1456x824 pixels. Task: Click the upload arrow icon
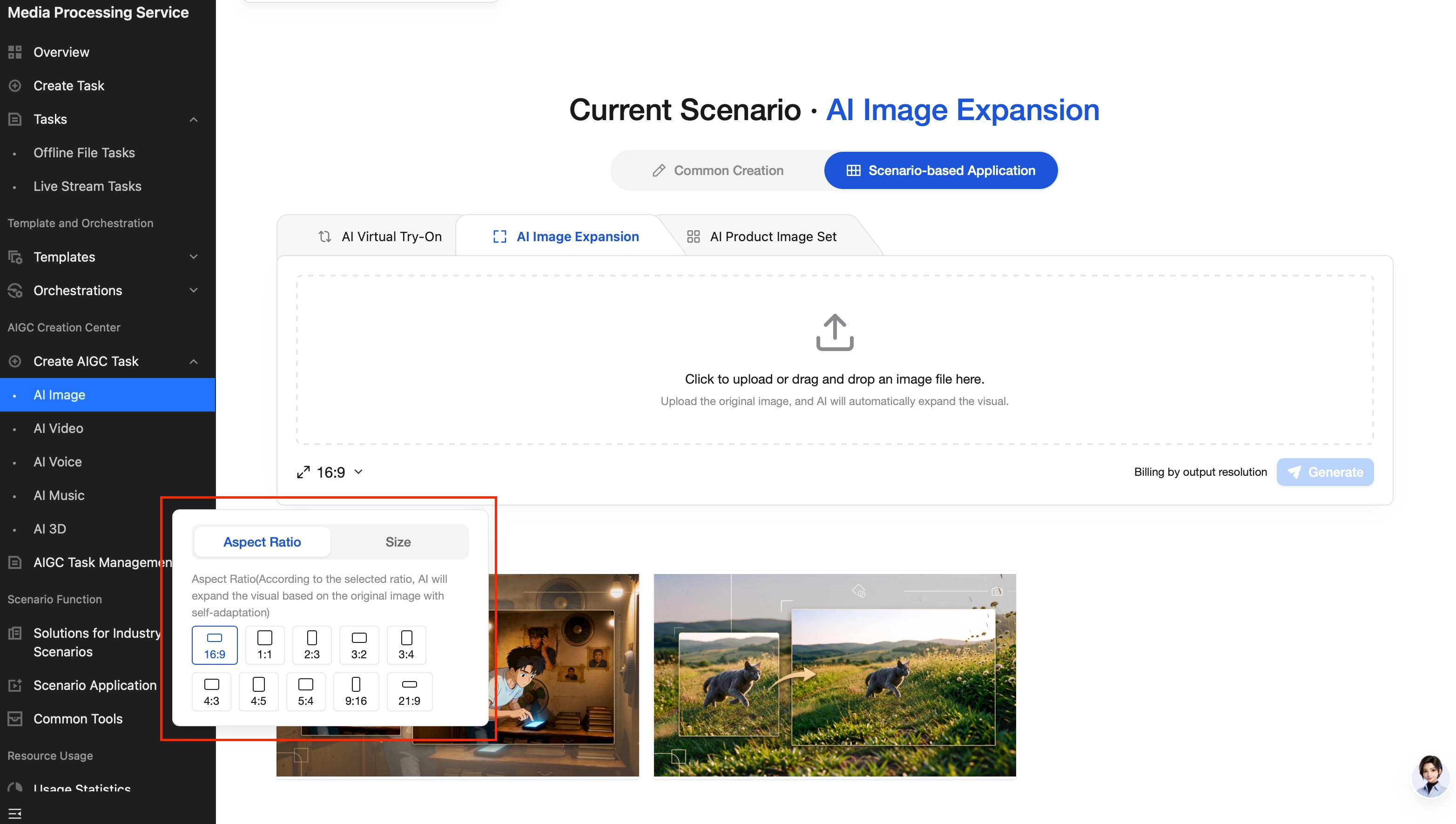click(834, 332)
